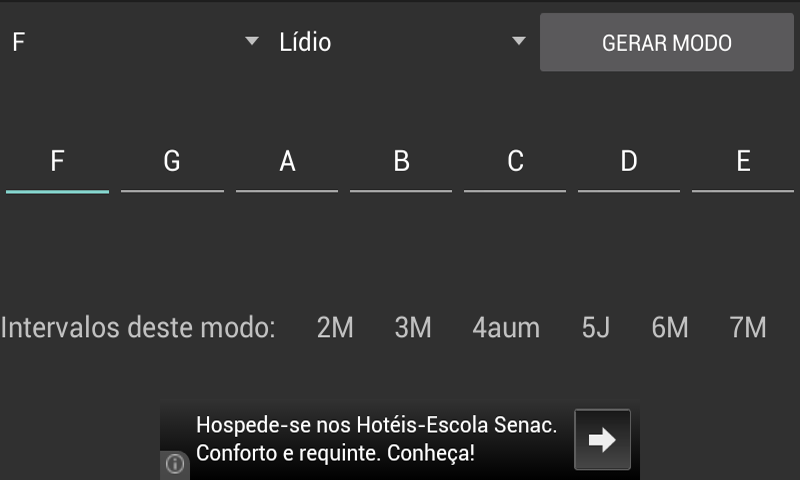Open the Hotéis-Escola Senac ad text

coord(375,439)
